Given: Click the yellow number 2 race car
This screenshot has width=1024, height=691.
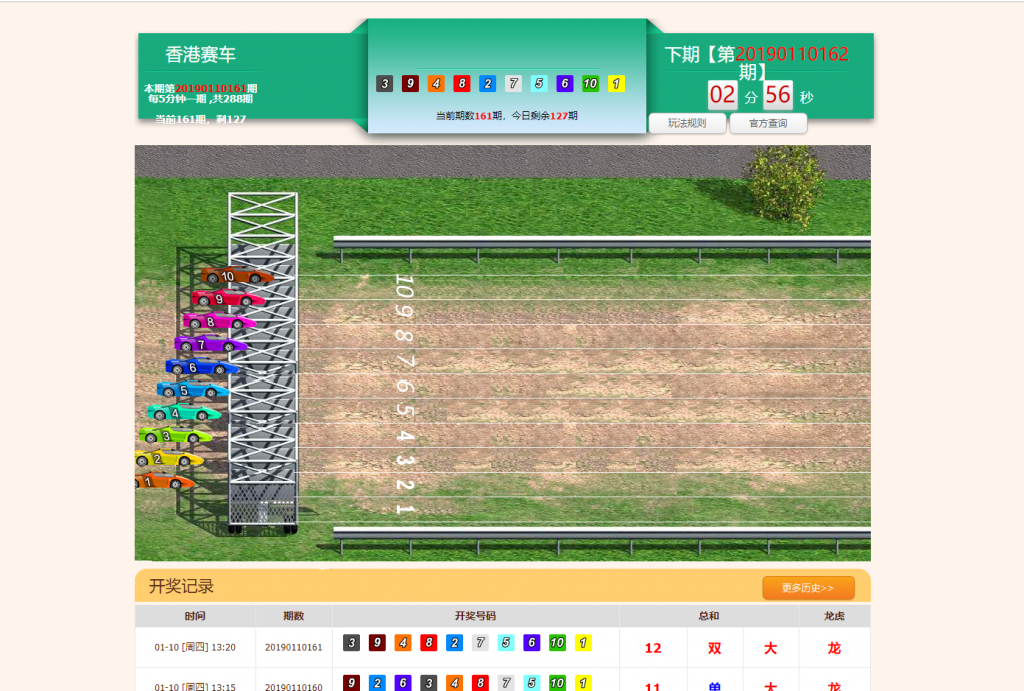Looking at the screenshot, I should (x=167, y=459).
